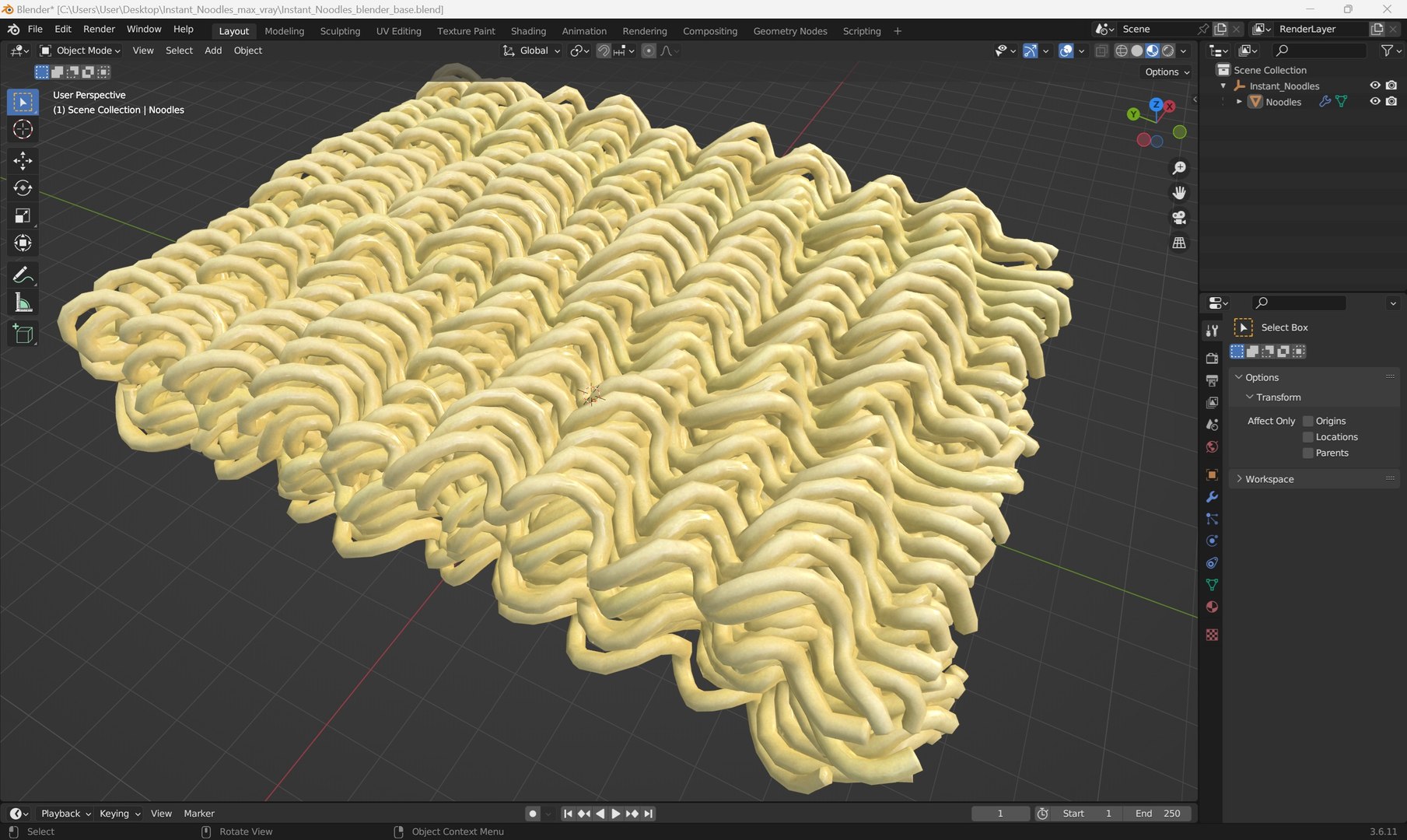
Task: Select the Add Cube tool
Action: (x=23, y=334)
